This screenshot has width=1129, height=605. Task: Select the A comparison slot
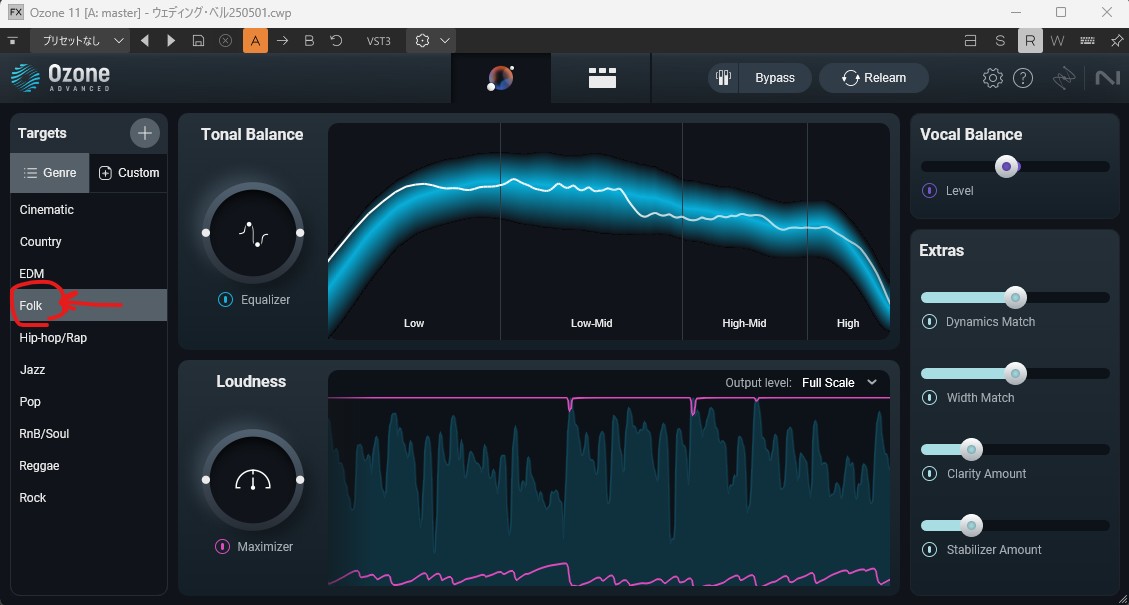point(255,41)
